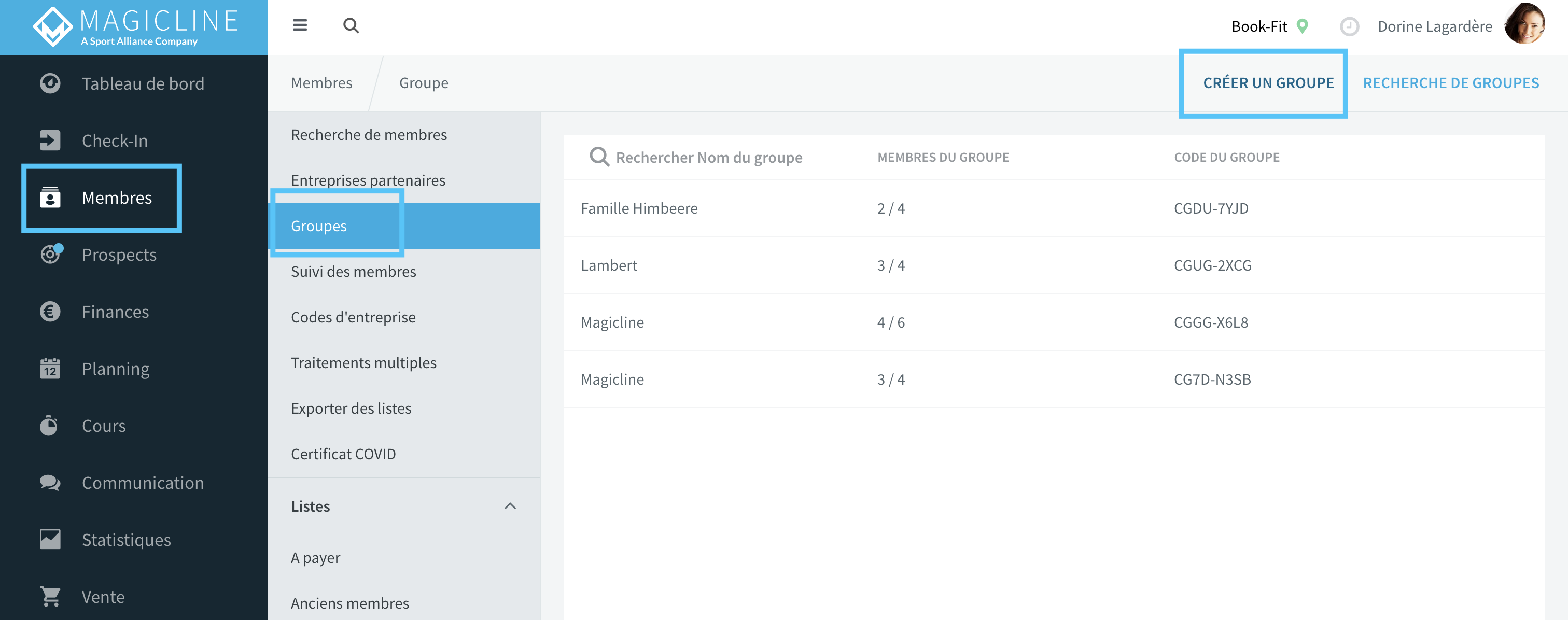
Task: Open the Communication chat bubbles icon
Action: coord(50,483)
